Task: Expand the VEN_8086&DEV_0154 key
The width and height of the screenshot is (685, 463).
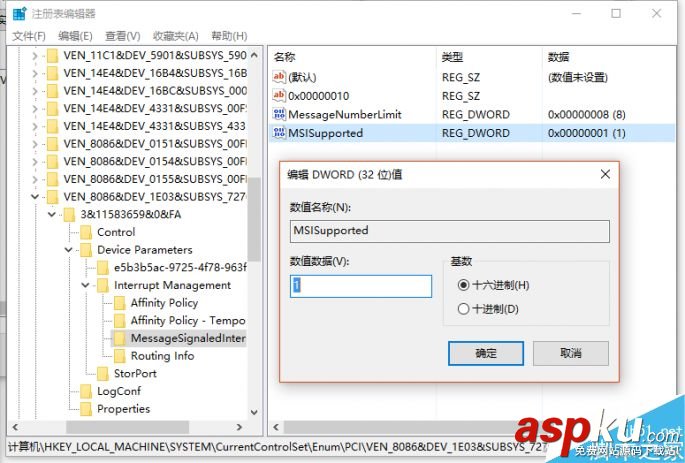Action: point(35,162)
